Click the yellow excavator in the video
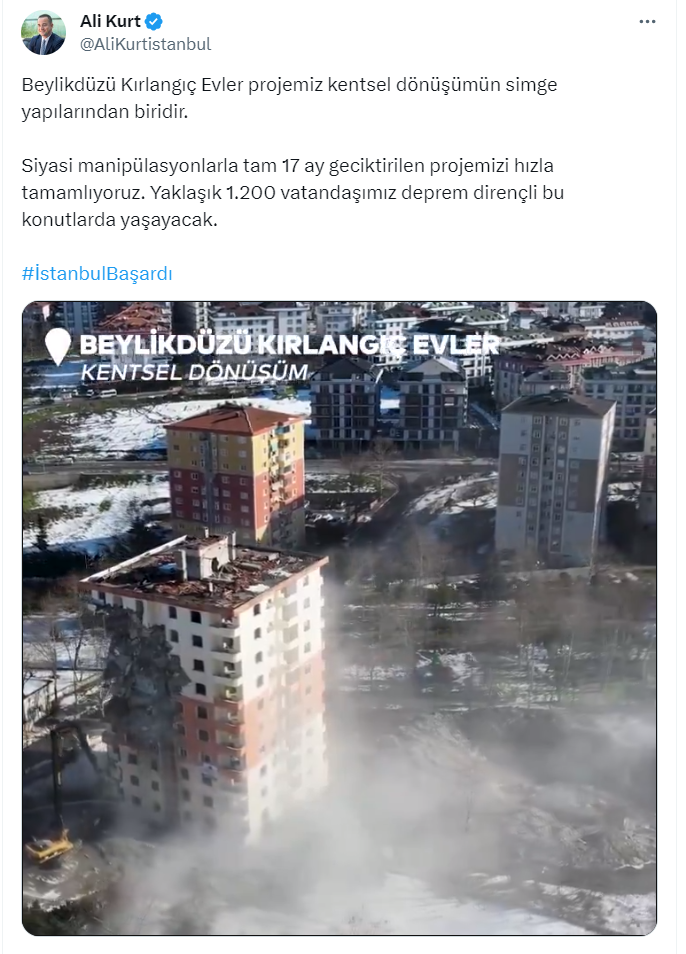 (x=50, y=847)
